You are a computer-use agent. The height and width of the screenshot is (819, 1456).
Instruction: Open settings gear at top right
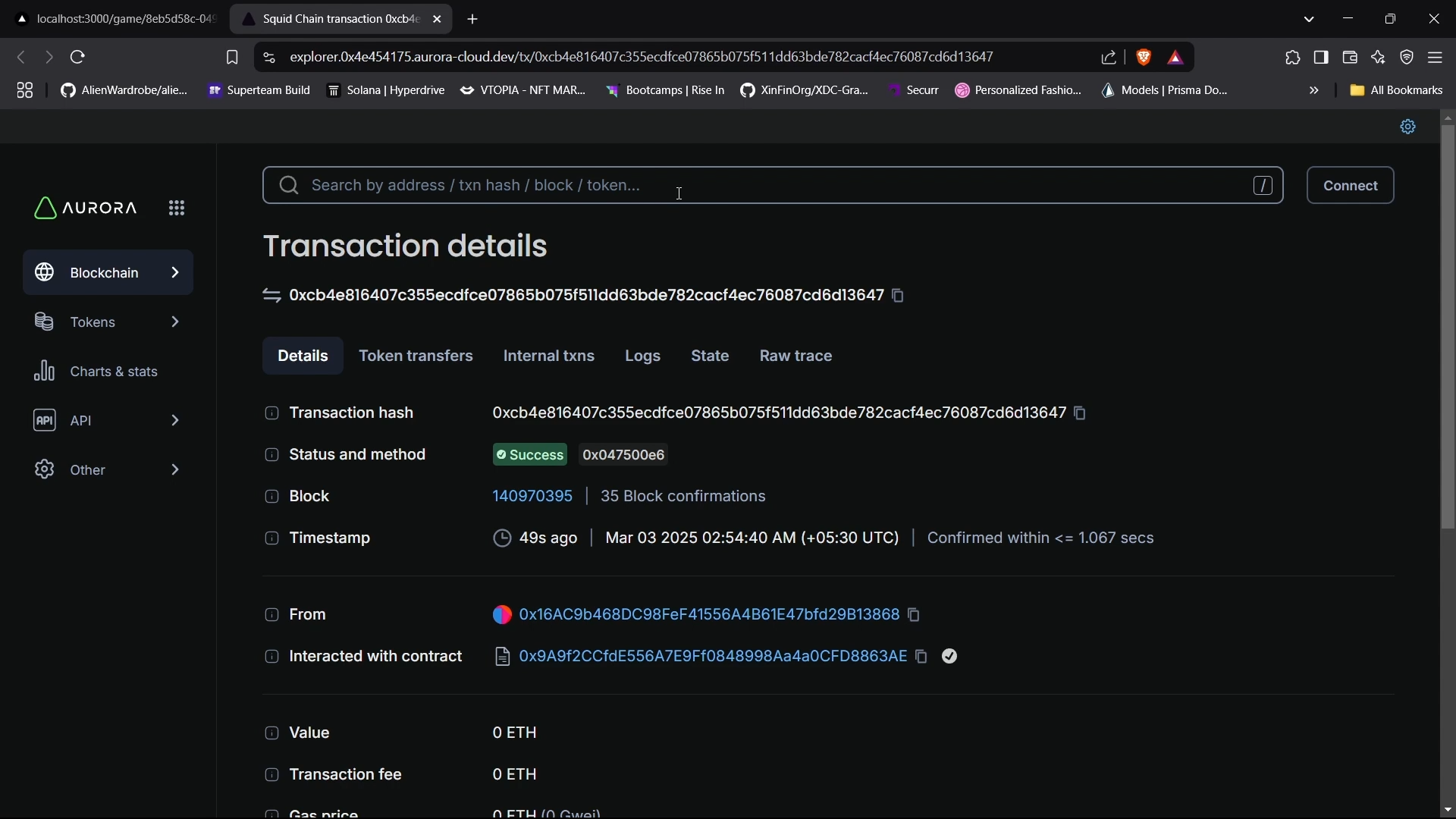(x=1408, y=127)
